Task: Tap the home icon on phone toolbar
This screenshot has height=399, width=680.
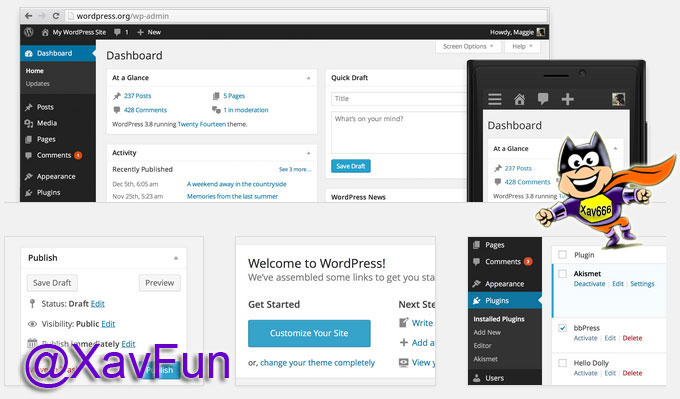Action: coord(519,99)
